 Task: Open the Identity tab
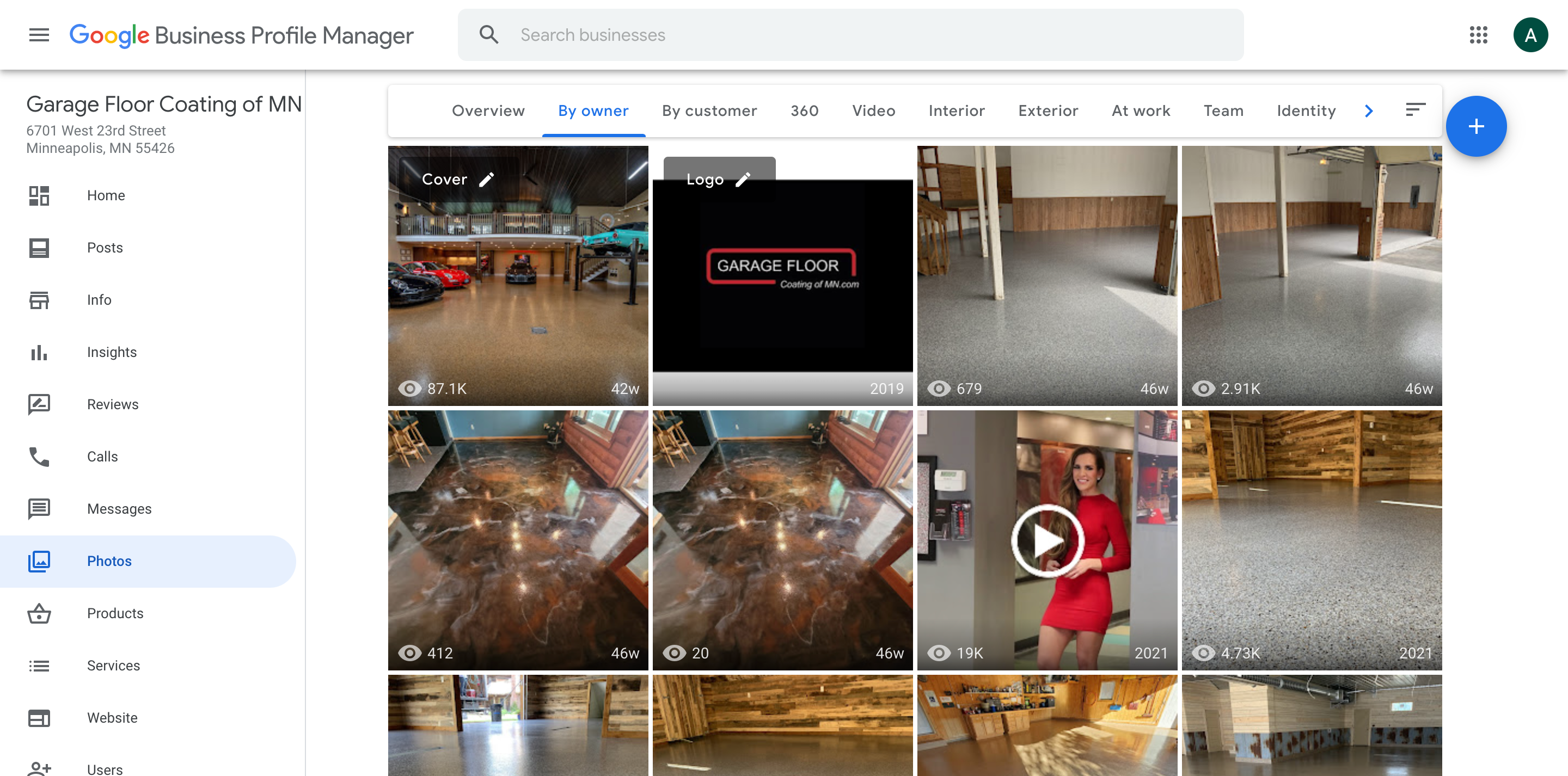point(1306,111)
